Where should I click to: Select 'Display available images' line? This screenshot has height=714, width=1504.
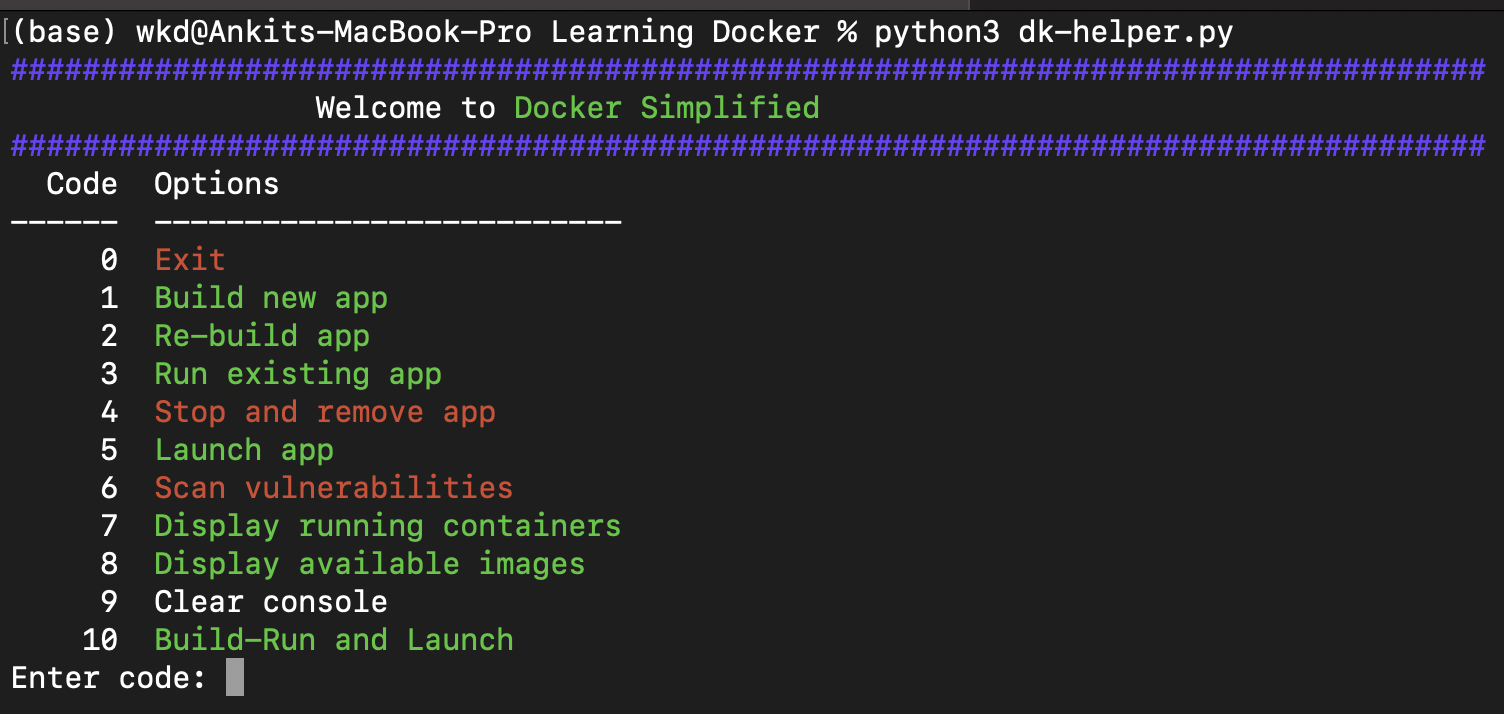tap(370, 564)
